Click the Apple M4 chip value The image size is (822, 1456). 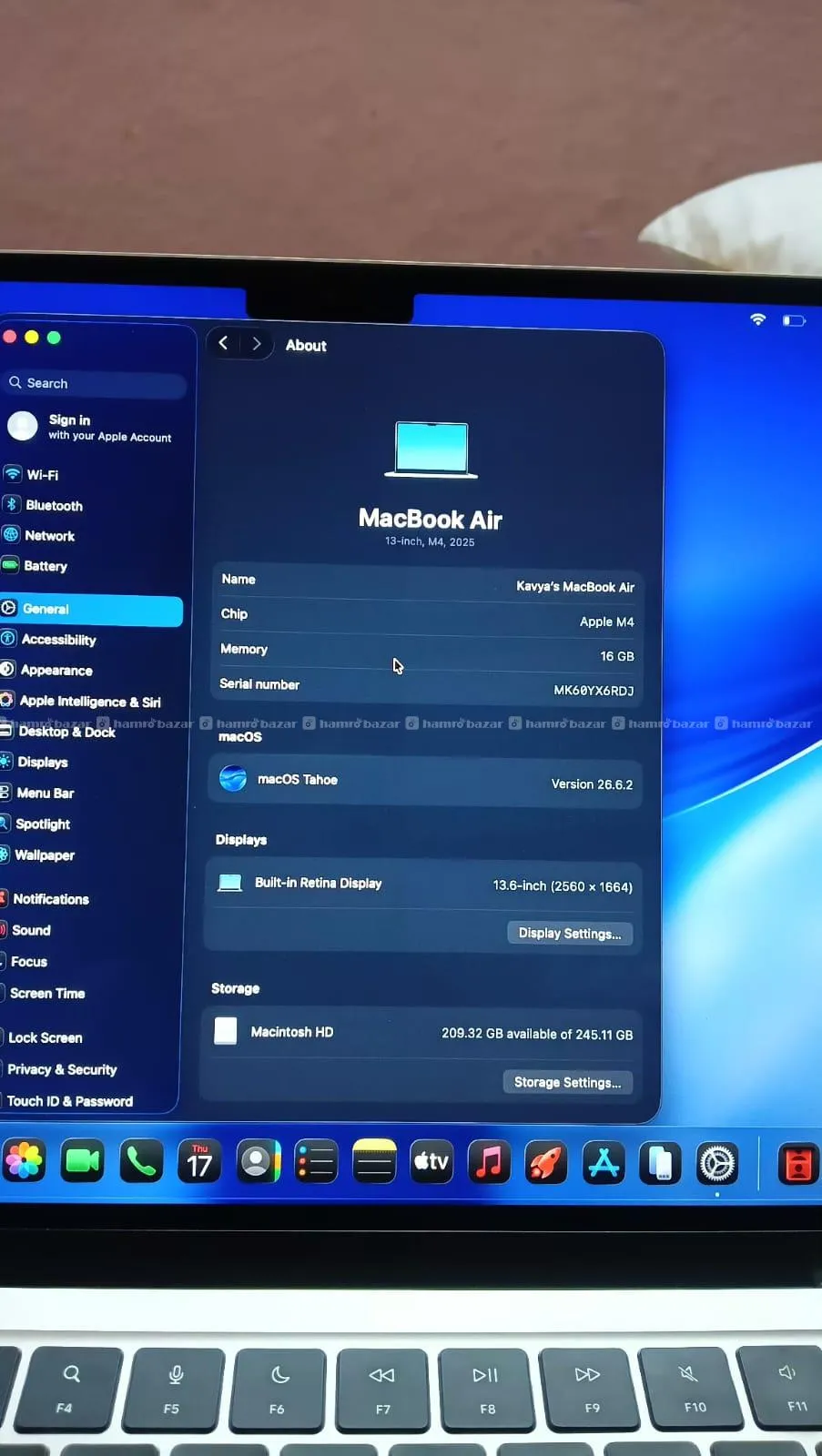[x=607, y=622]
